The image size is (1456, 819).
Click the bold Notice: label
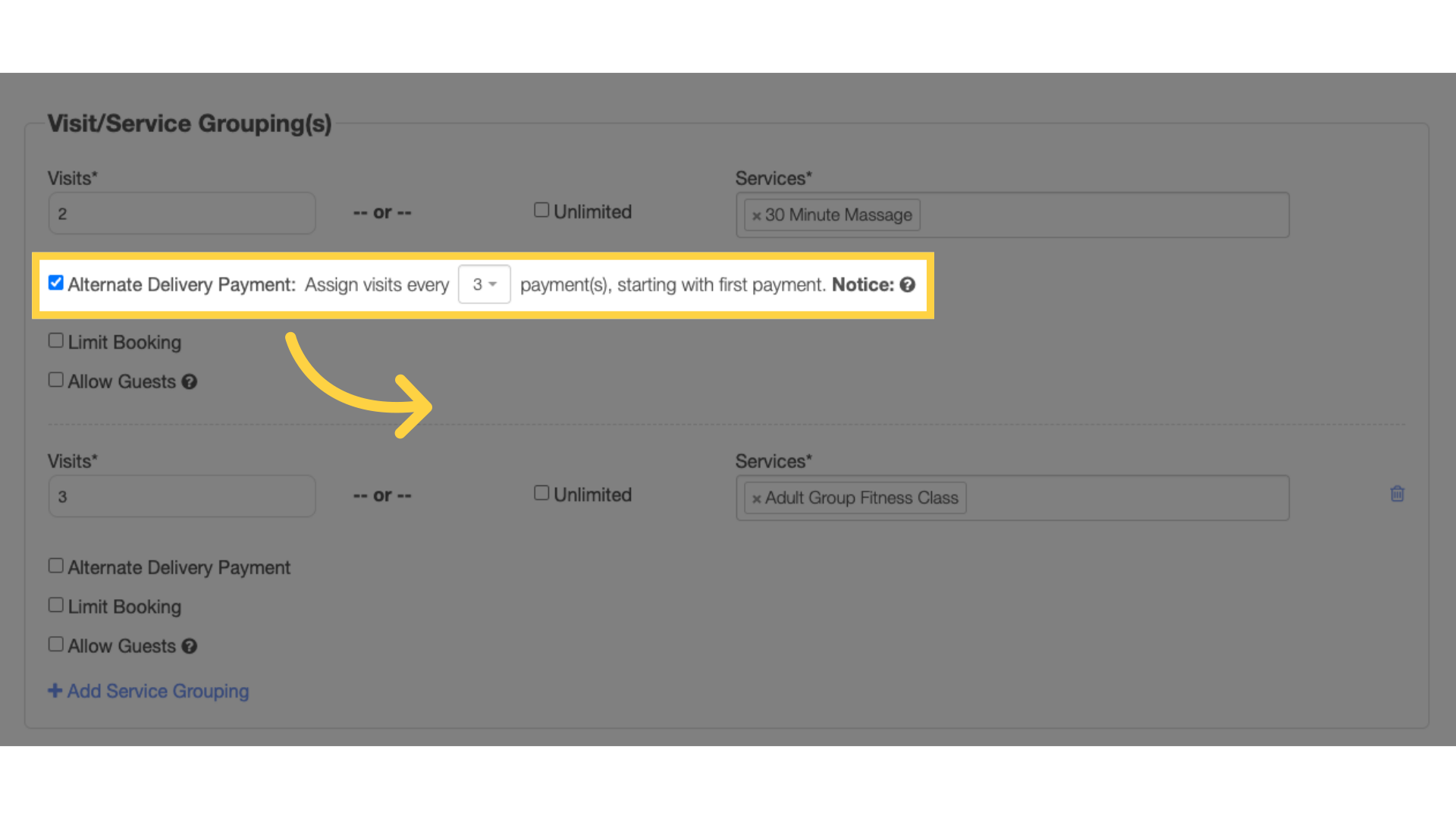(x=863, y=285)
